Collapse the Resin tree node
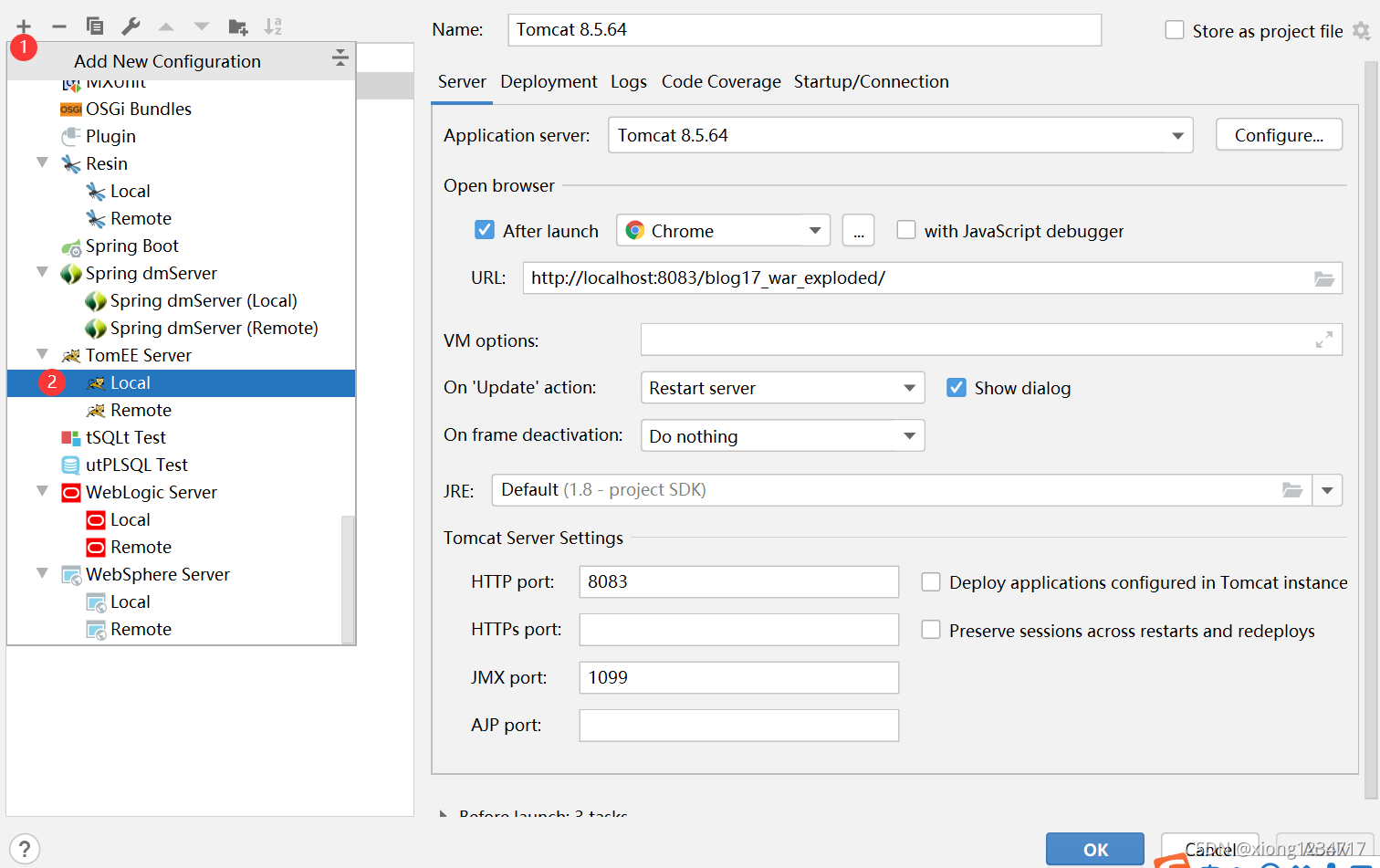The width and height of the screenshot is (1380, 868). coord(42,162)
